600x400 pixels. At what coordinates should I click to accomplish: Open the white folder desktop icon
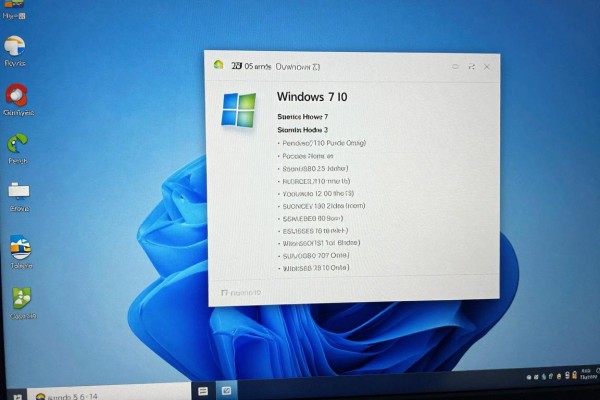point(19,191)
